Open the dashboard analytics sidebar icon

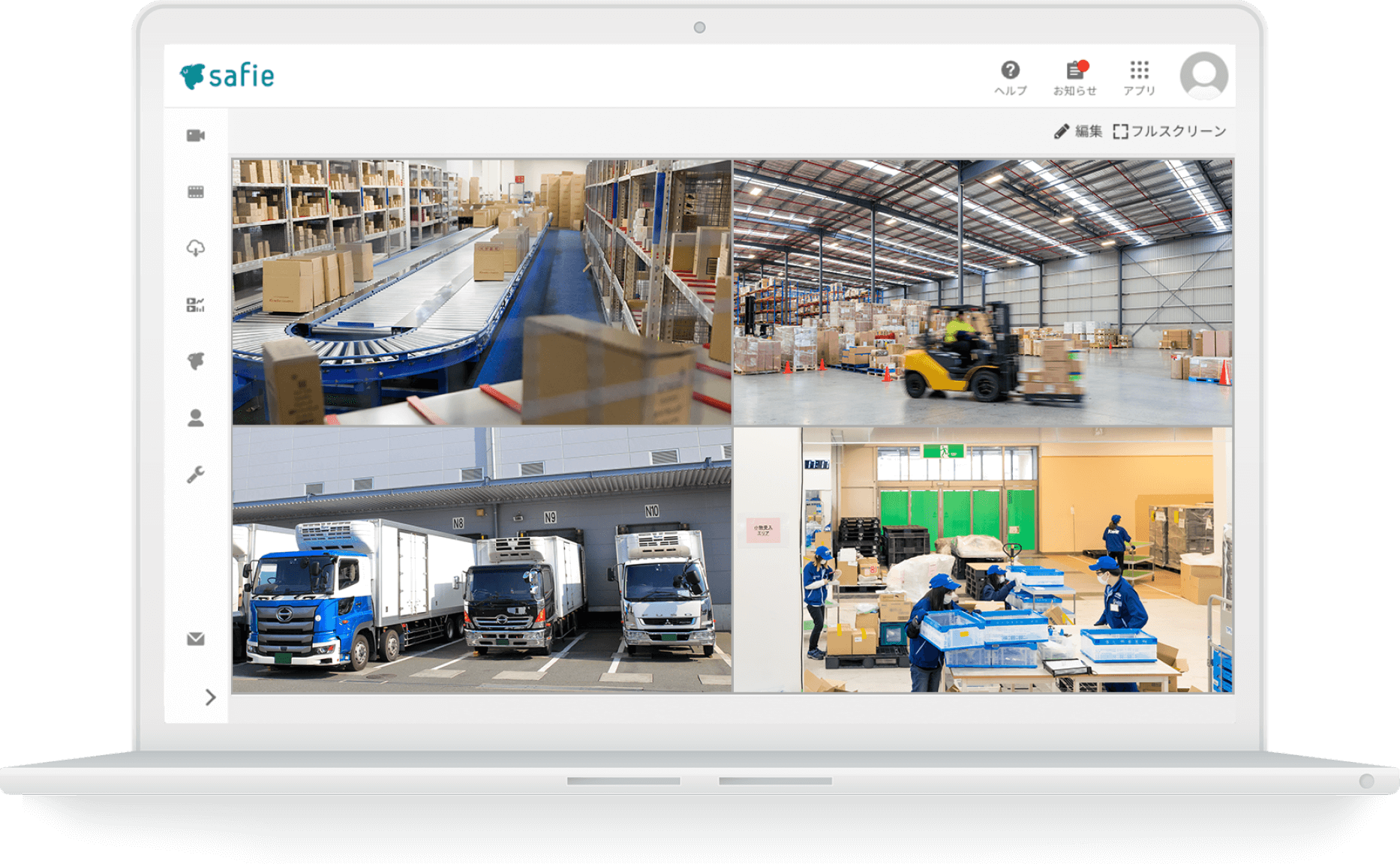point(196,304)
